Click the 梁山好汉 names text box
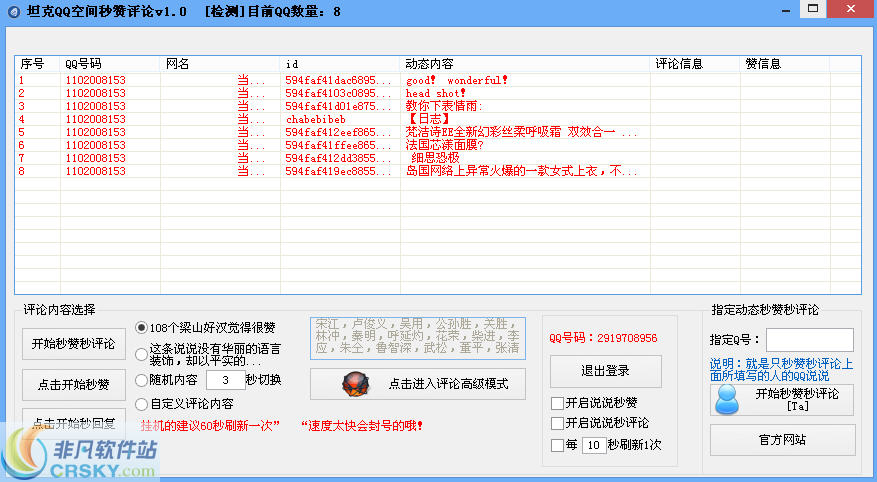This screenshot has height=482, width=877. click(x=418, y=338)
